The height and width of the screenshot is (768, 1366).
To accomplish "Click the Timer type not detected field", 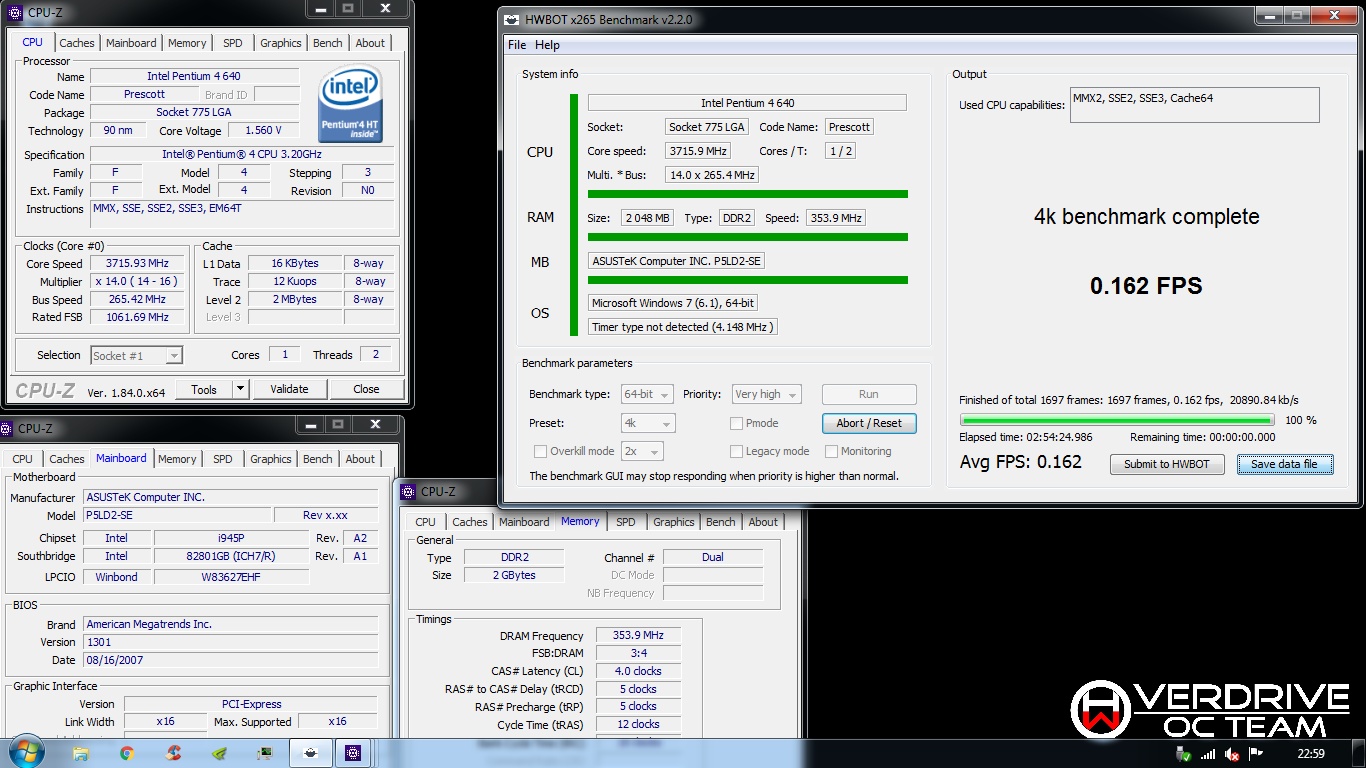I will 682,327.
